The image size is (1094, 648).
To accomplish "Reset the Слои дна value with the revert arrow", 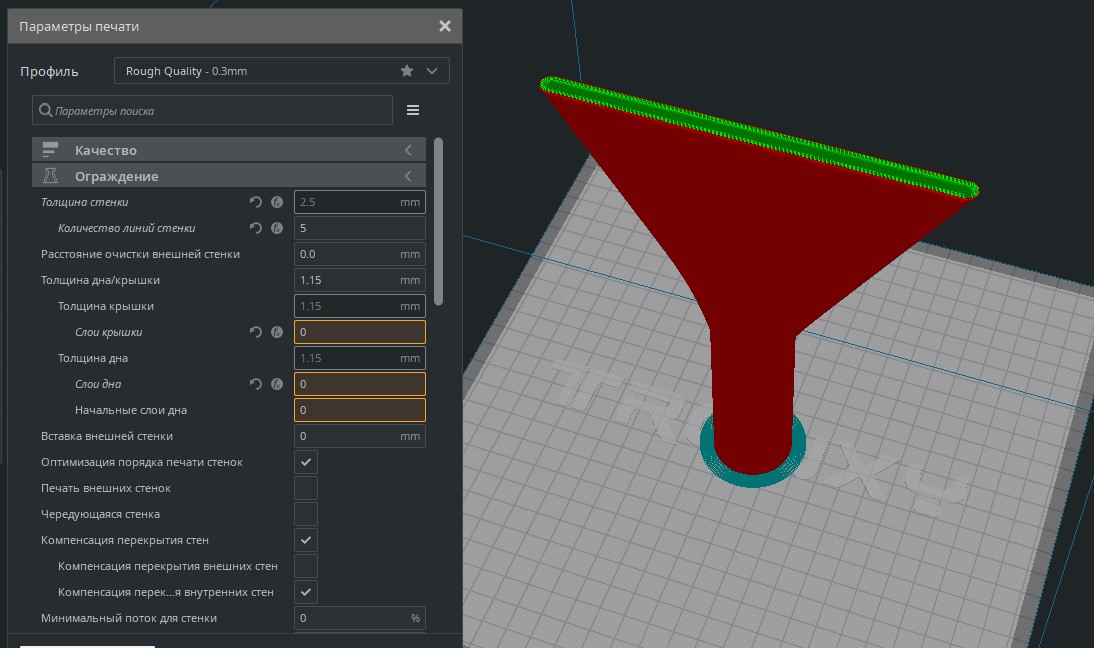I will (256, 384).
